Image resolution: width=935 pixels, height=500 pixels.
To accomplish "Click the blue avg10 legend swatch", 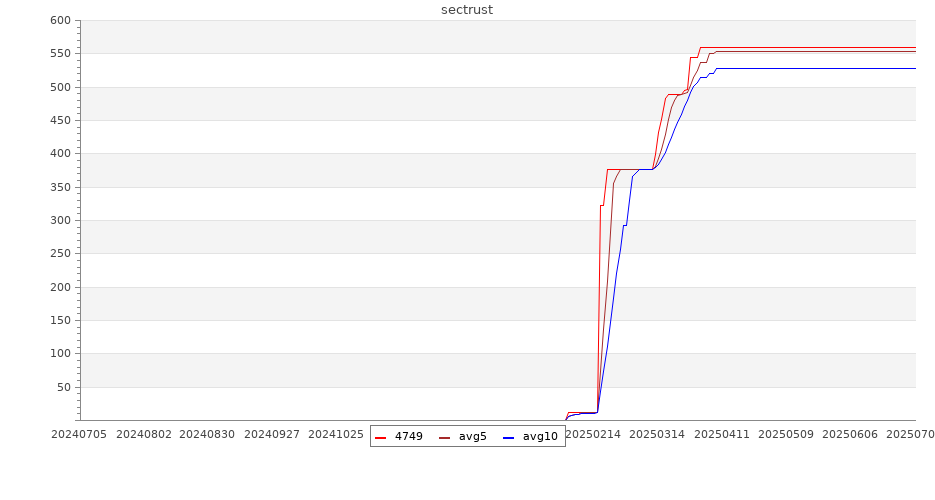I will pos(508,437).
